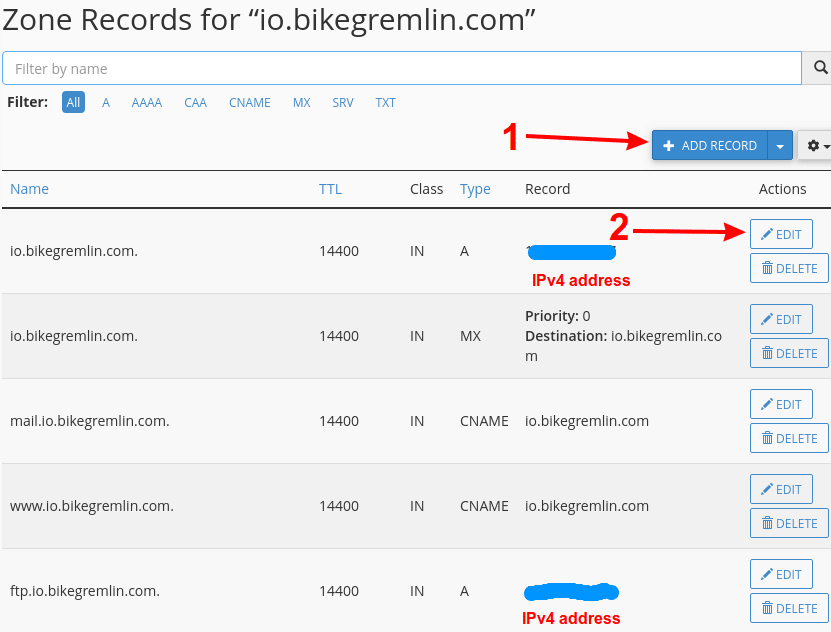
Task: Edit the www.io.bikegremlin.com. CNAME record
Action: point(781,489)
